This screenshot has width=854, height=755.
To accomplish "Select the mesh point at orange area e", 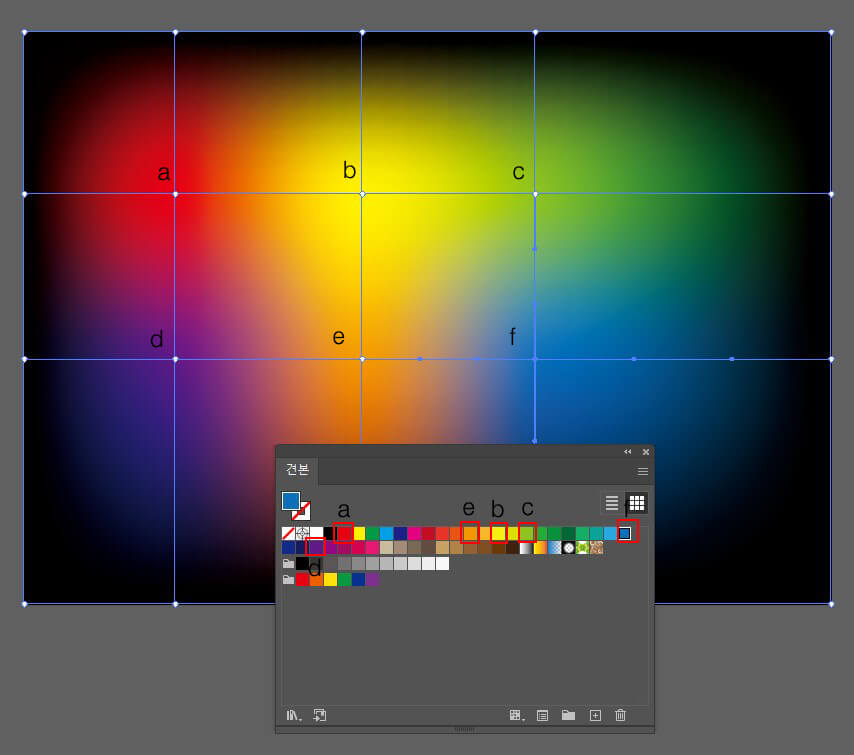I will point(363,359).
